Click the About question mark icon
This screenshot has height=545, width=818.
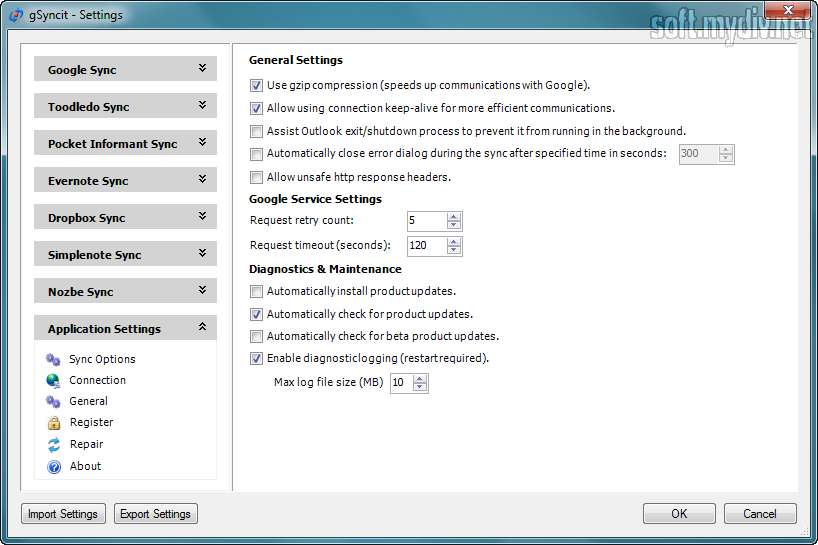(x=54, y=466)
